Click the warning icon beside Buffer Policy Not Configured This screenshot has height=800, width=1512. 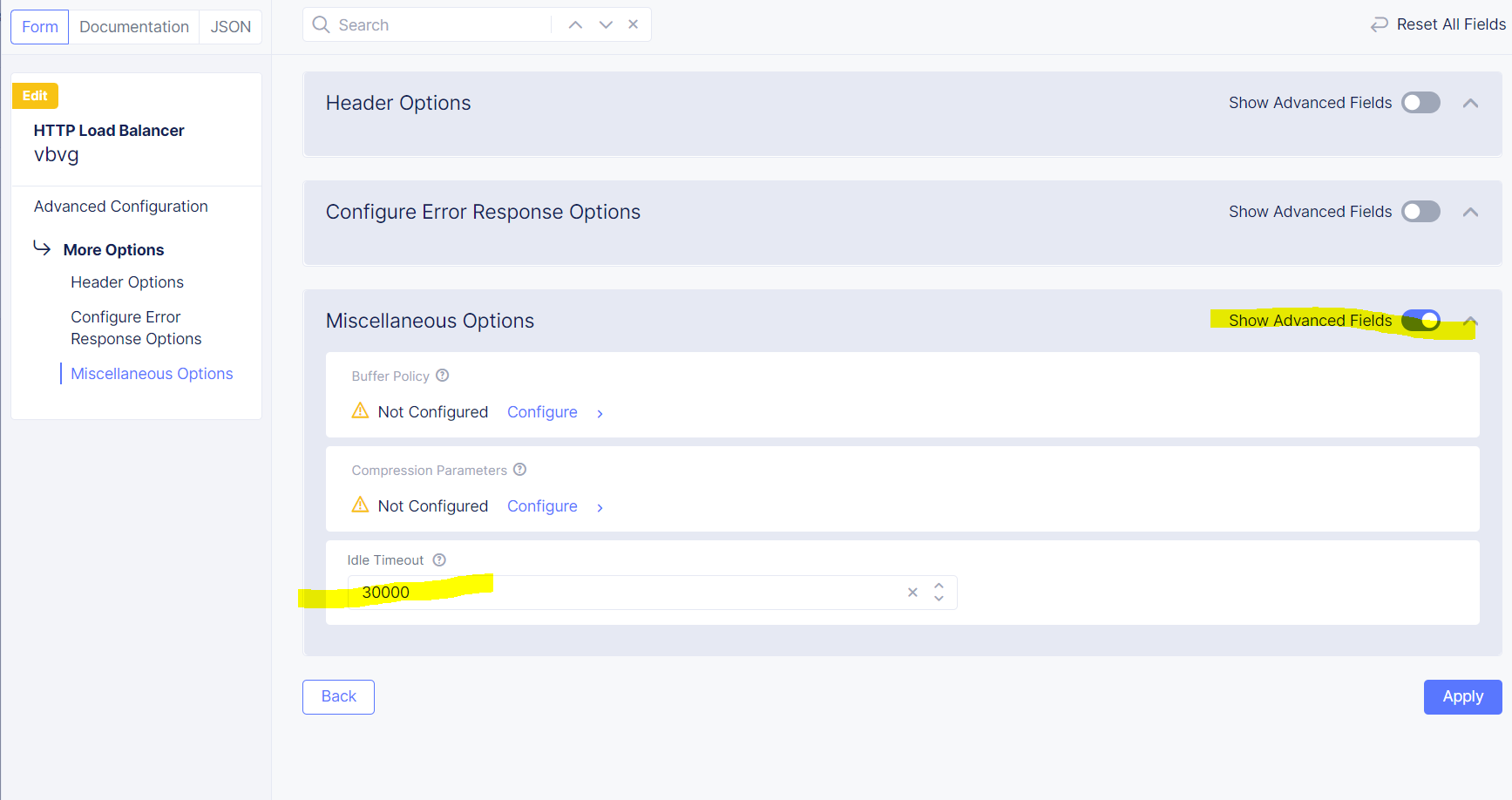pyautogui.click(x=360, y=410)
